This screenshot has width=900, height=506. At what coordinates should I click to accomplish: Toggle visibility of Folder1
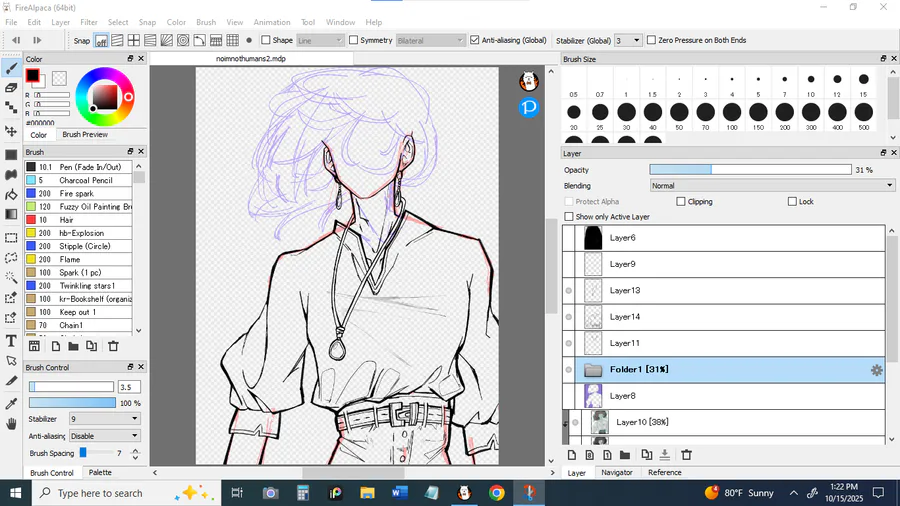(569, 370)
